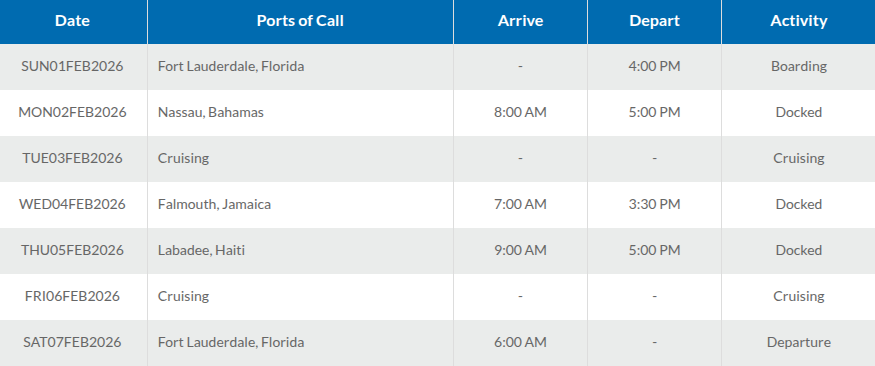Select Labadee, Haiti port entry
This screenshot has width=875, height=366.
(201, 250)
